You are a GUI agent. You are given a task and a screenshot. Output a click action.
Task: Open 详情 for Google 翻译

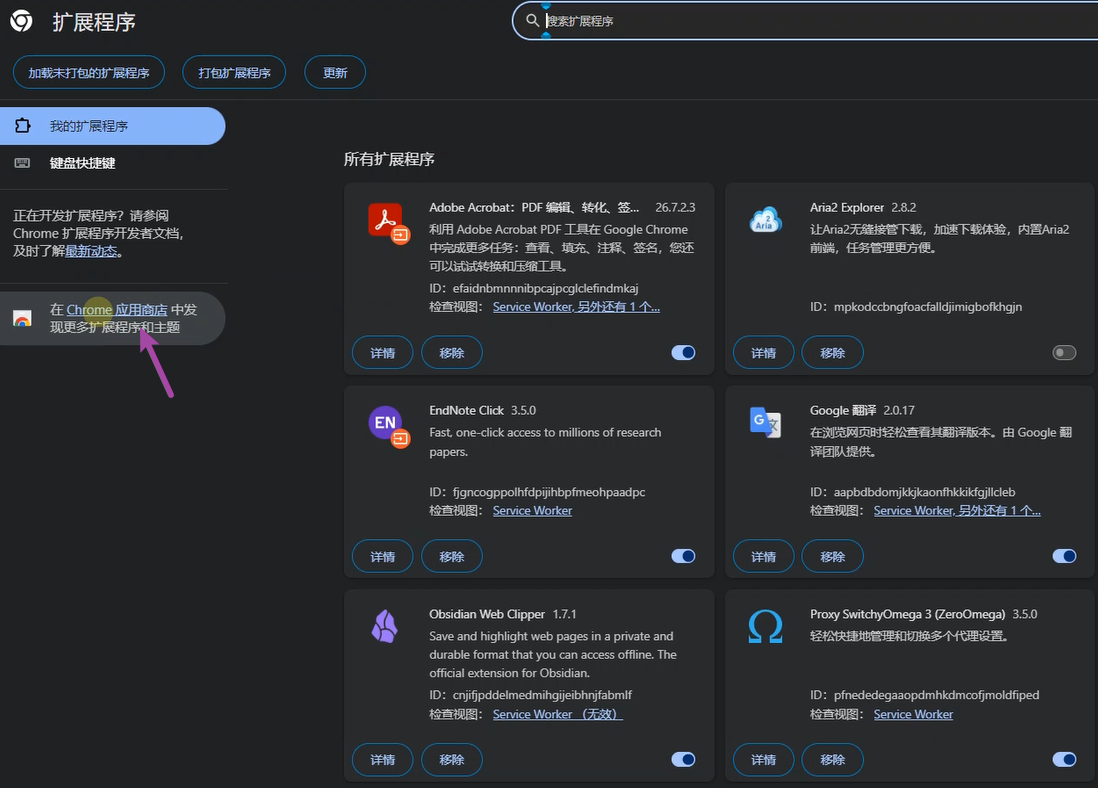(x=763, y=556)
